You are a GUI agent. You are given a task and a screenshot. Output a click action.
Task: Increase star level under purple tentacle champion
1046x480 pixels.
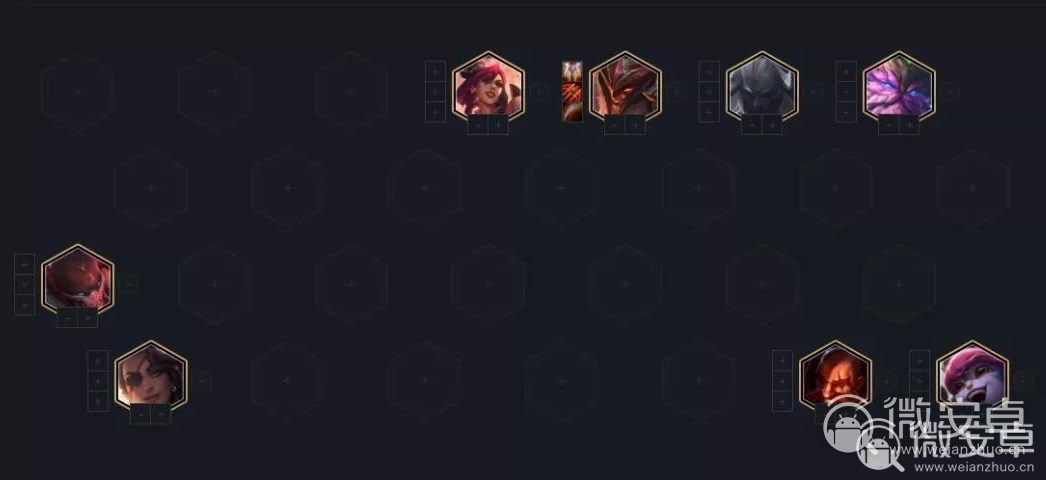pyautogui.click(x=909, y=125)
